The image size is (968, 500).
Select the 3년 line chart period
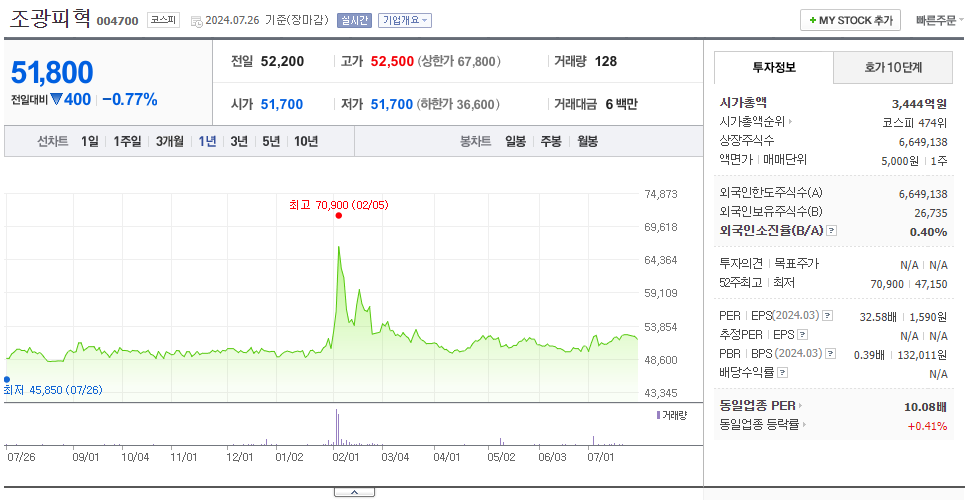239,141
